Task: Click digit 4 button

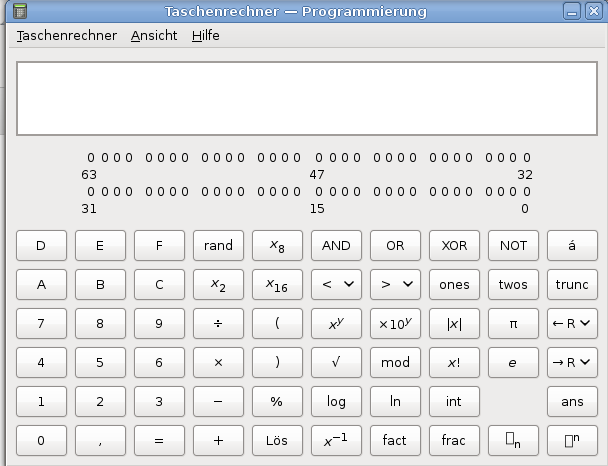Action: (41, 362)
